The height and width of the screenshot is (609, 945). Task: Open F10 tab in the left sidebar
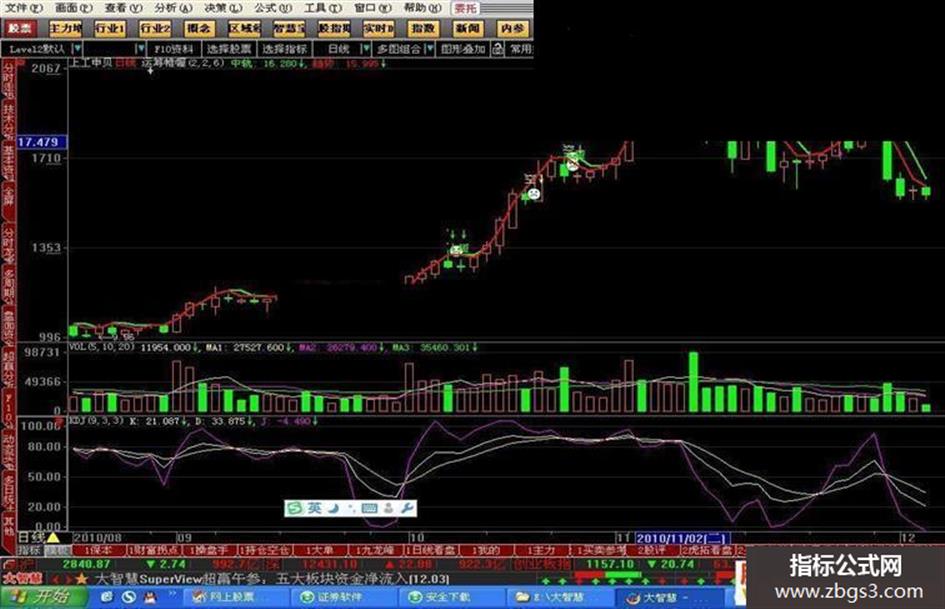[8, 408]
